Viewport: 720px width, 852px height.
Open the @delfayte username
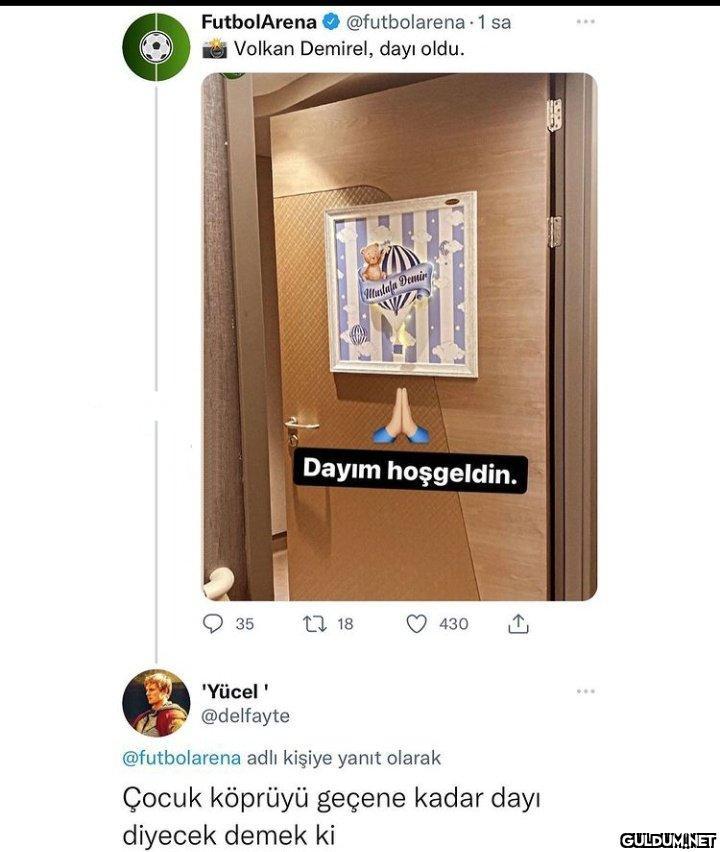[x=245, y=716]
